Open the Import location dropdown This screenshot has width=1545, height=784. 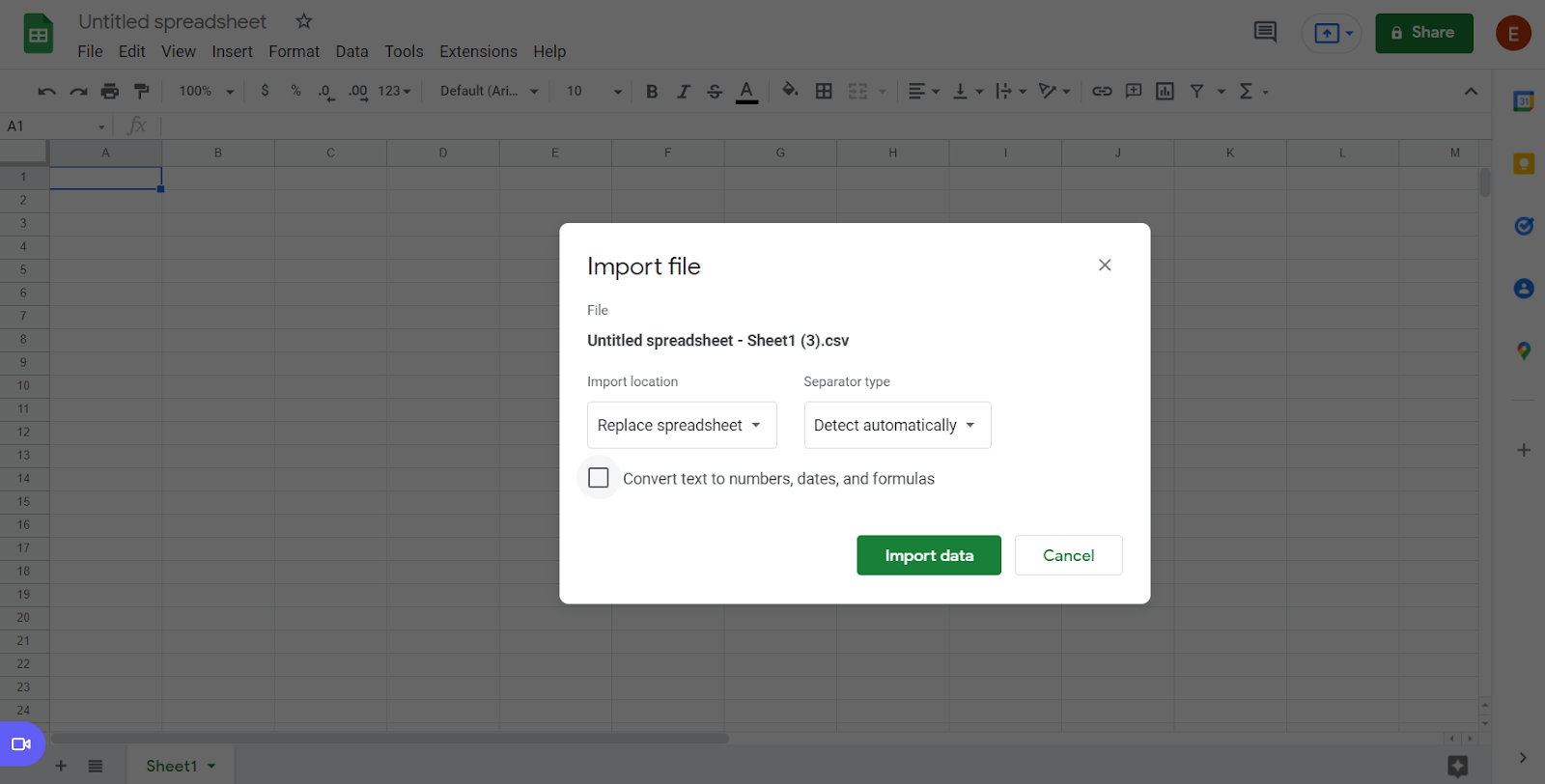point(682,425)
